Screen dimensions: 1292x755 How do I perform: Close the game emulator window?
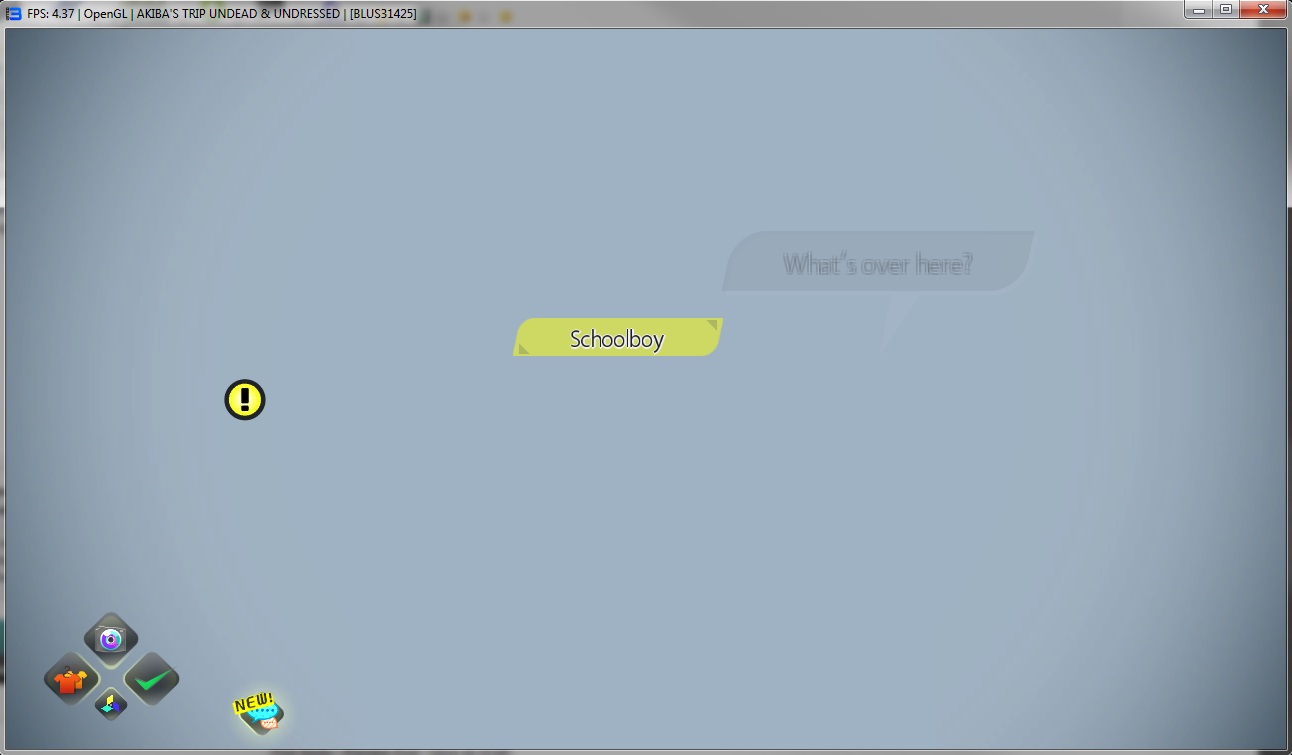click(1263, 10)
